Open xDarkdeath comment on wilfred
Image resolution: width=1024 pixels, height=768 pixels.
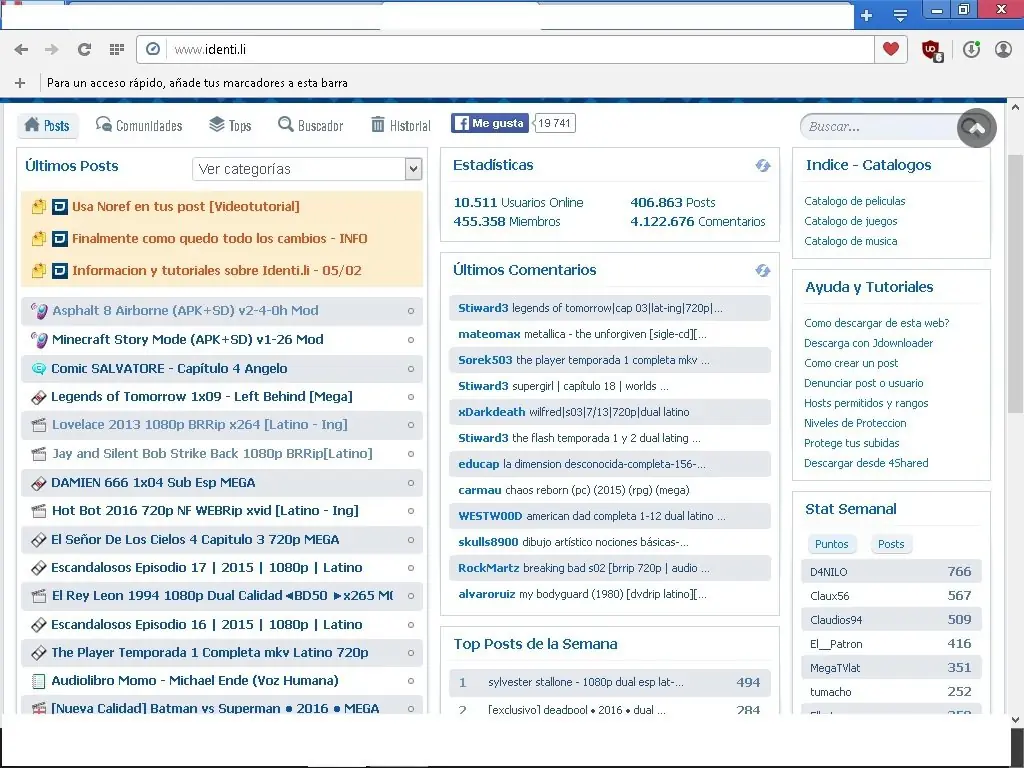tap(609, 412)
